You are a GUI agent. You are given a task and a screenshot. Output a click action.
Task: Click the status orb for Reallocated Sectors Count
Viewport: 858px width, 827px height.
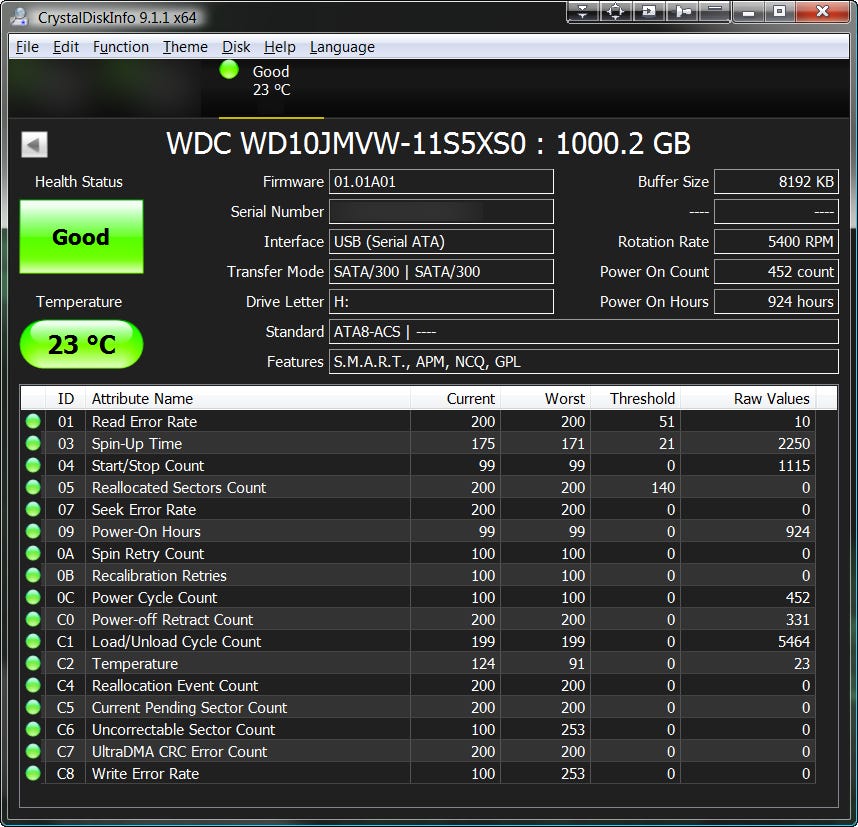click(33, 487)
